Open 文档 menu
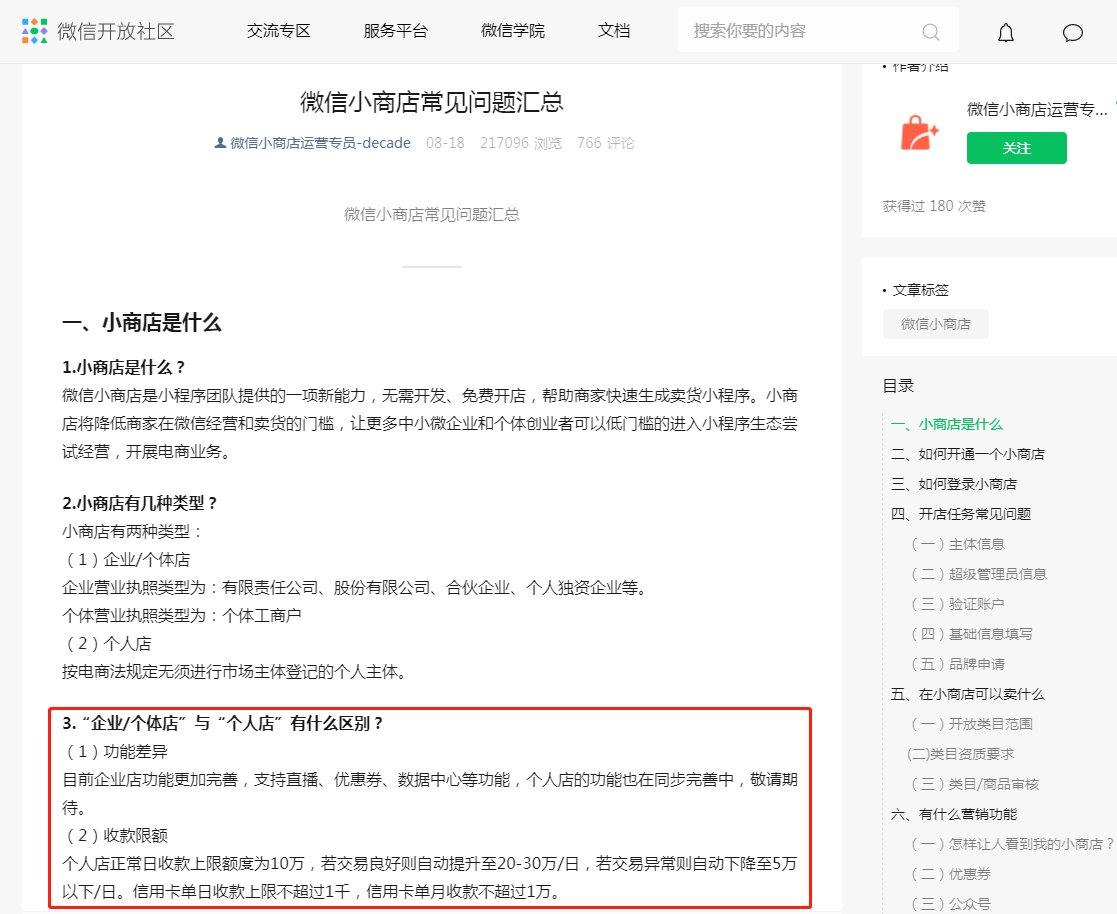The height and width of the screenshot is (914, 1117). coord(614,31)
